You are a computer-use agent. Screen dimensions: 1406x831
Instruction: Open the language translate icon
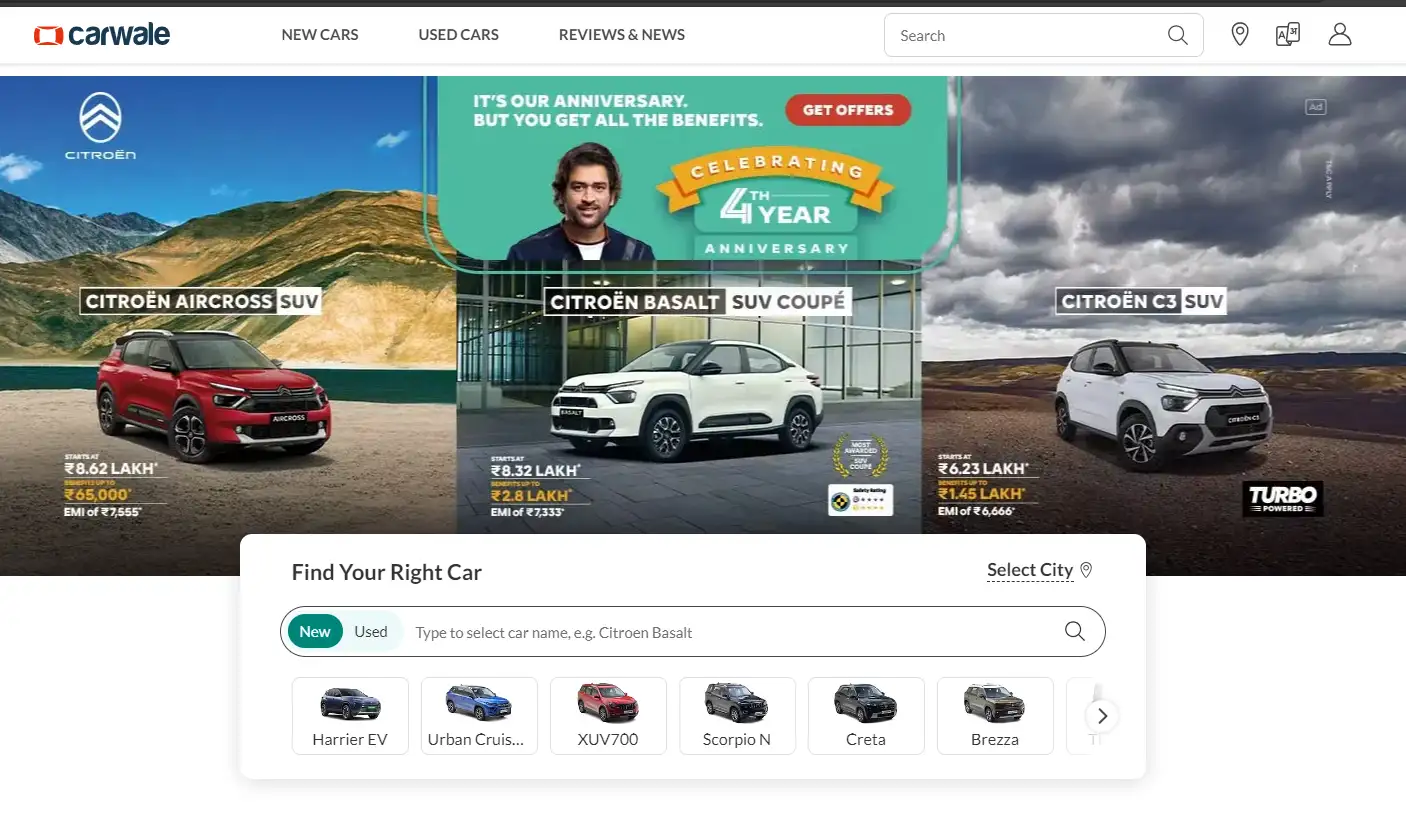1287,35
